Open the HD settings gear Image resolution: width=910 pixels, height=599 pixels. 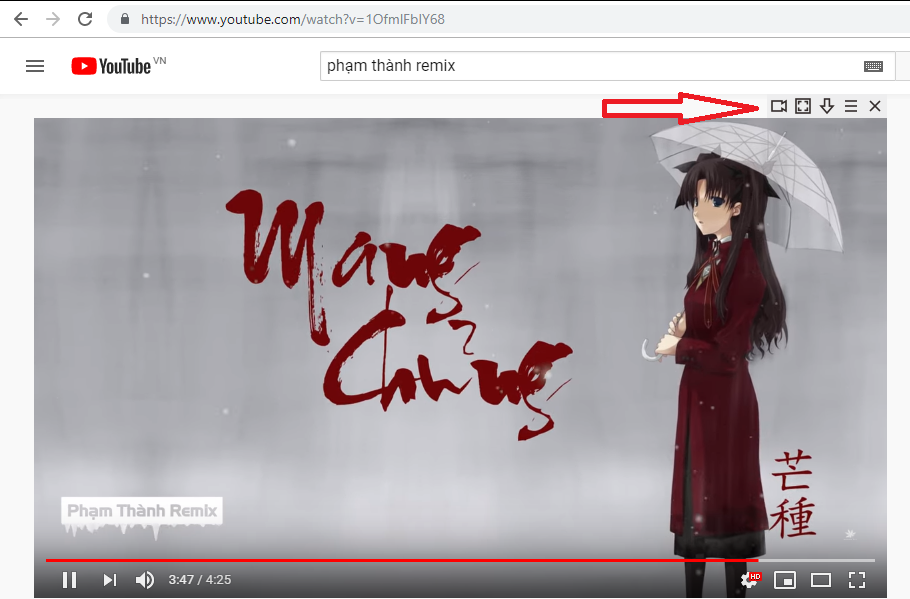(x=750, y=580)
